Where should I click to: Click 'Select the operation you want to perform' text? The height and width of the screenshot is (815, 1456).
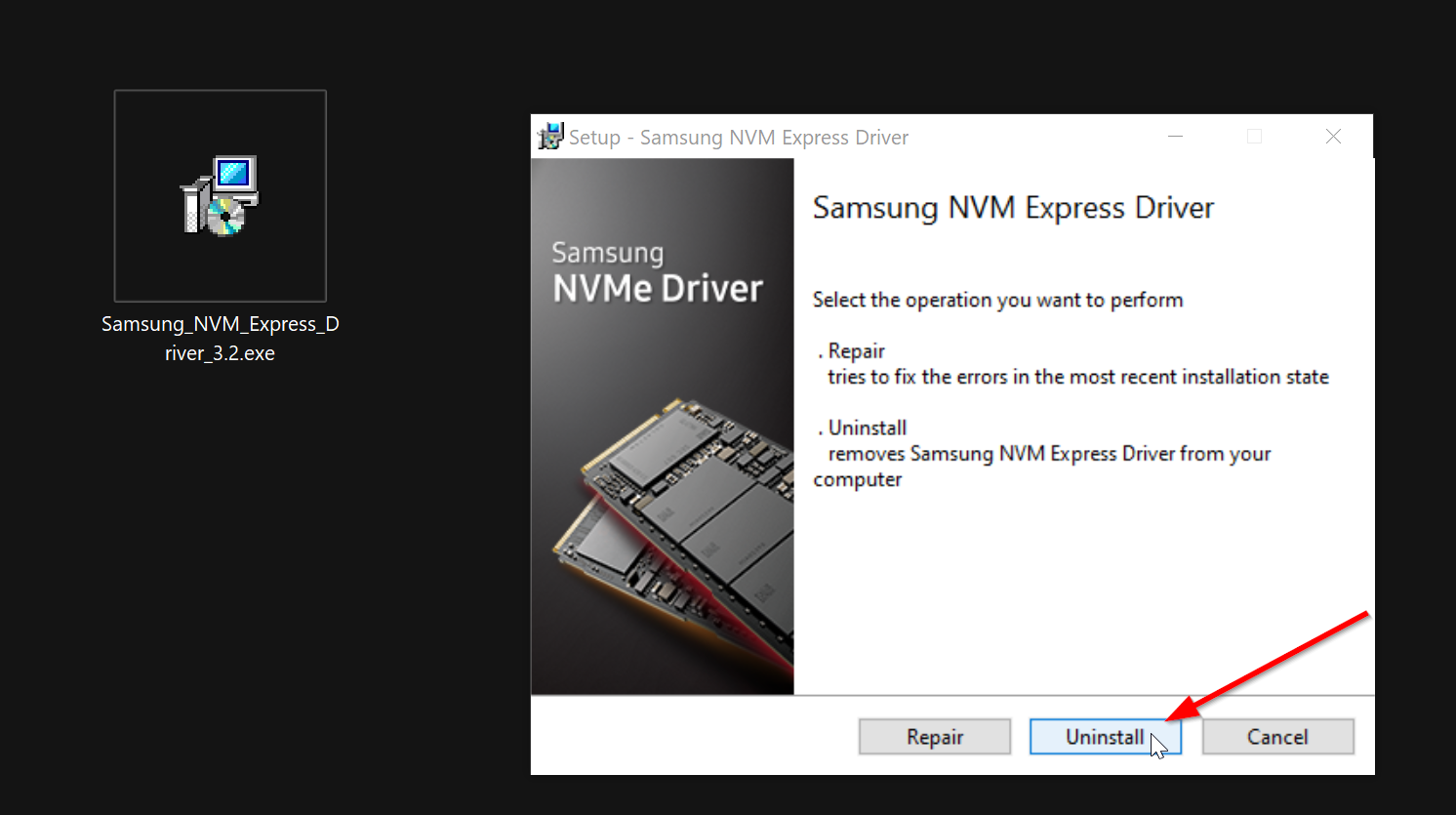pos(997,300)
